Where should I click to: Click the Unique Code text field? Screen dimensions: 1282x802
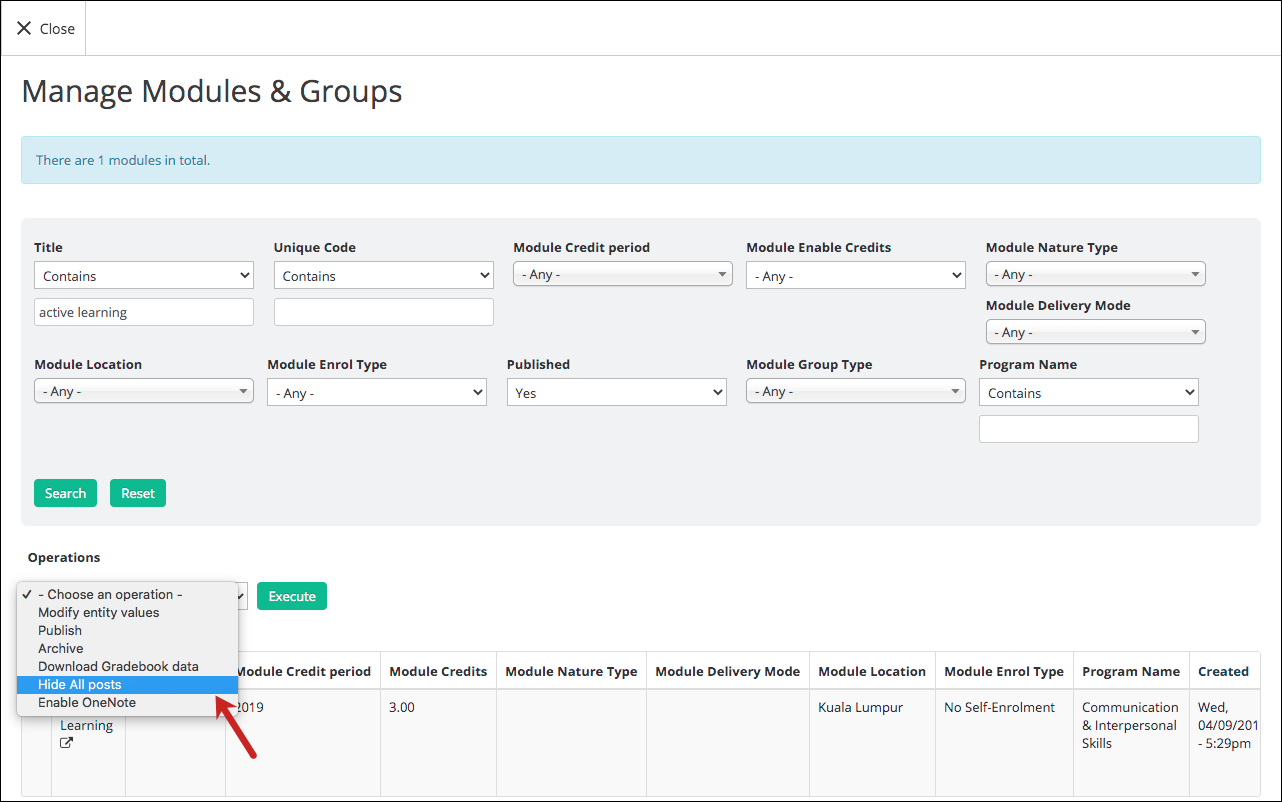384,312
